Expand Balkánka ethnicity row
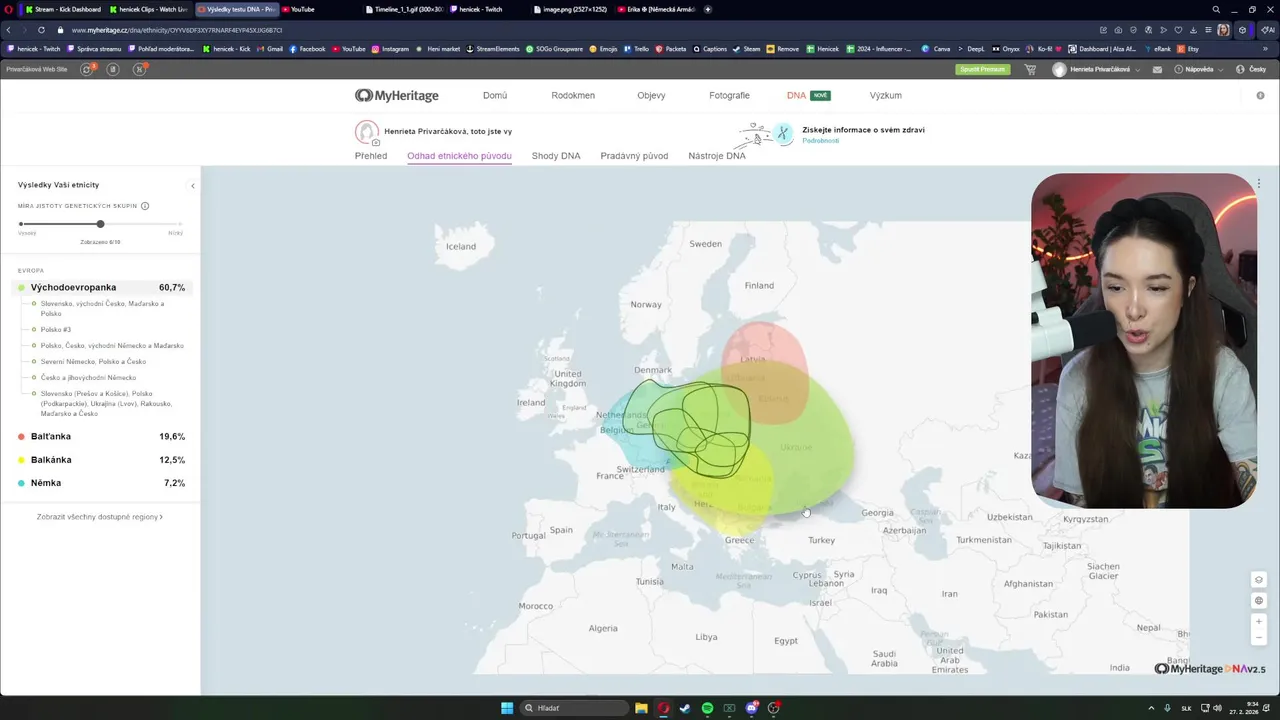 point(100,460)
